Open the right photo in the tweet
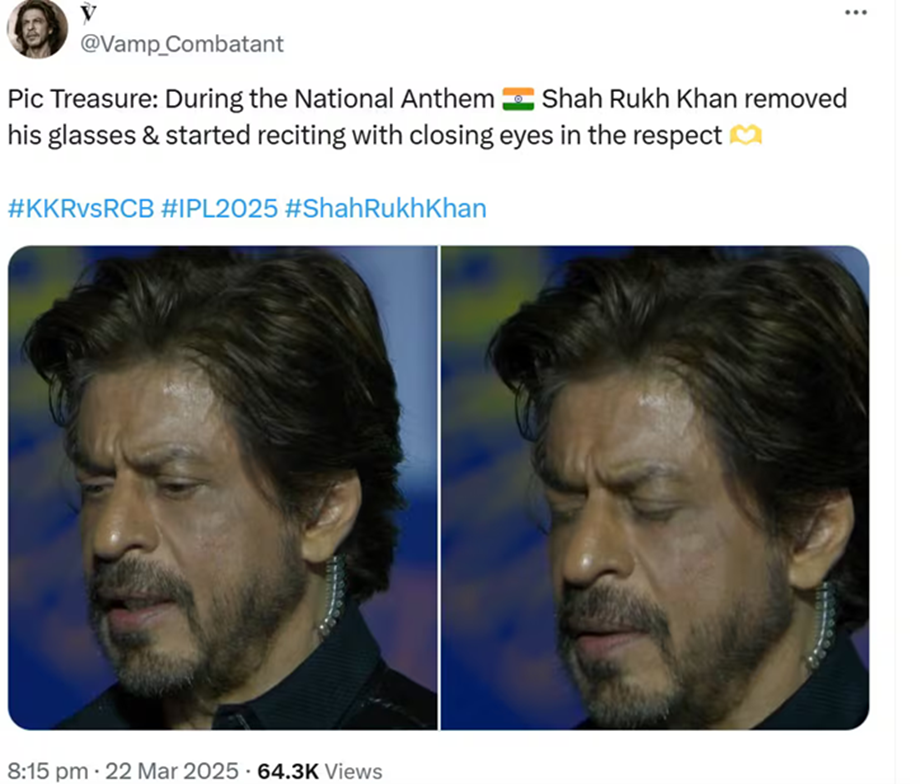The width and height of the screenshot is (920, 784). [655, 487]
